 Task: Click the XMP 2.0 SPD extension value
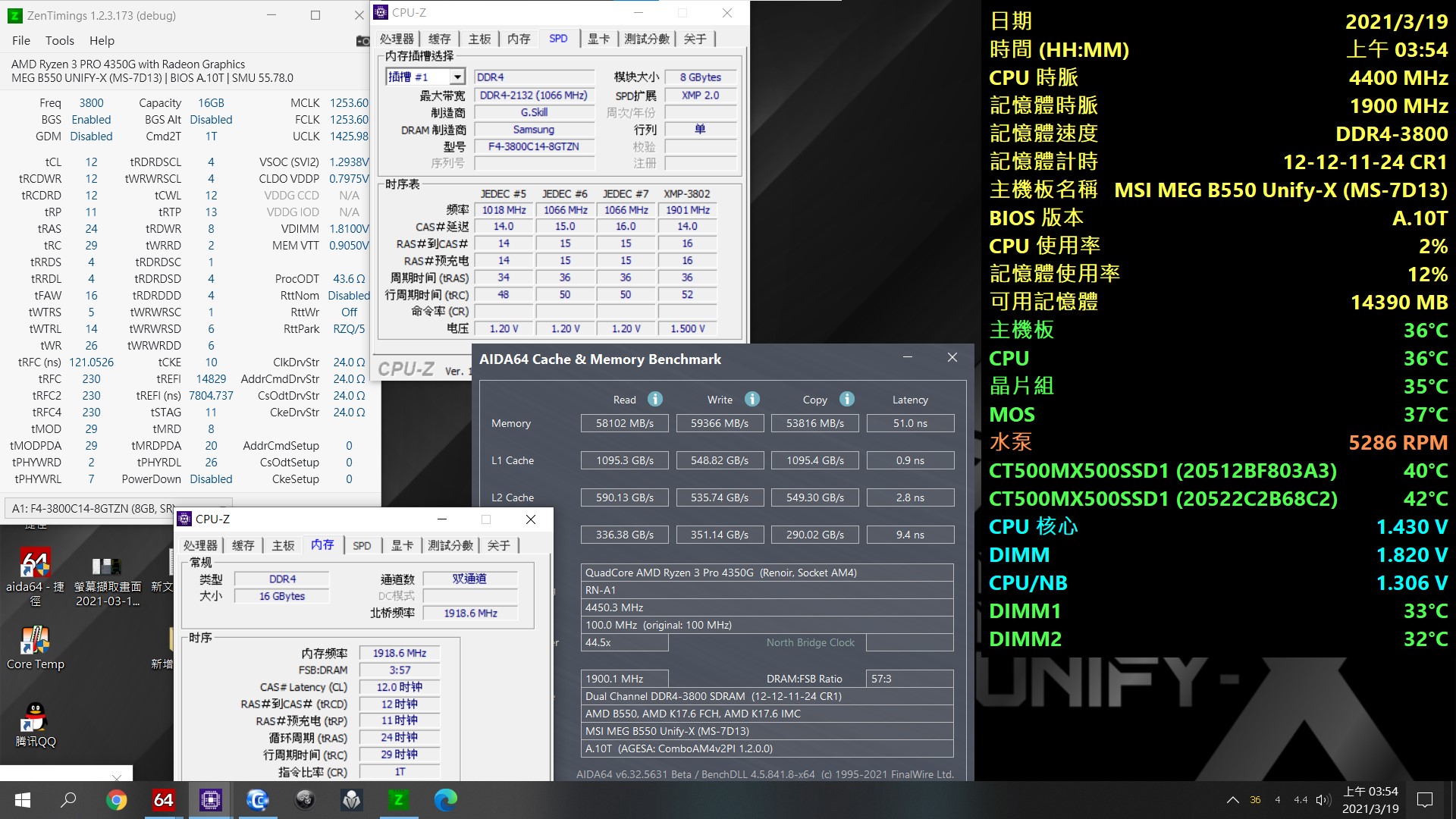point(700,95)
